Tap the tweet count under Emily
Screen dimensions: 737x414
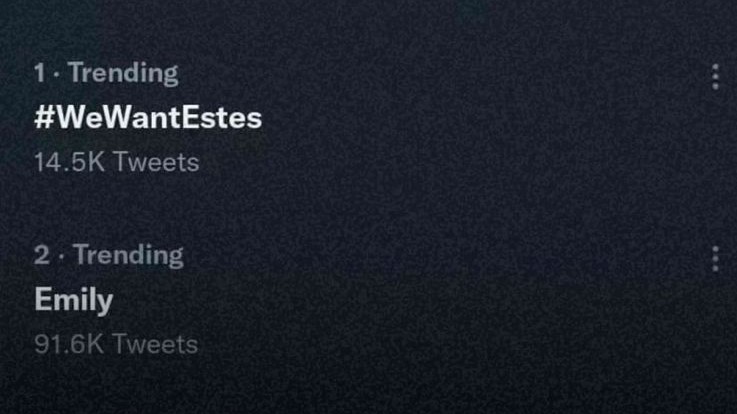click(116, 344)
